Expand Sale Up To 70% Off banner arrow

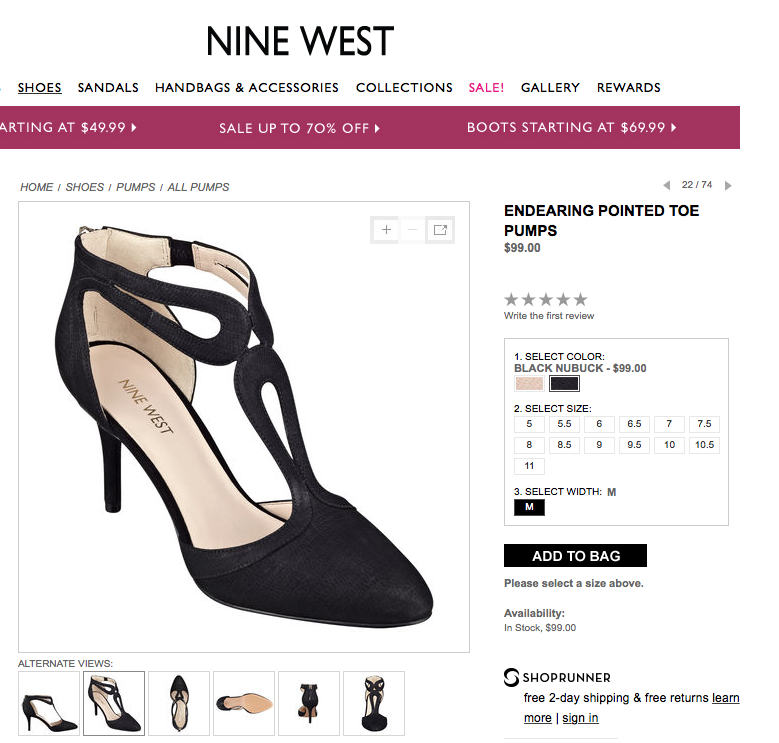pos(378,128)
